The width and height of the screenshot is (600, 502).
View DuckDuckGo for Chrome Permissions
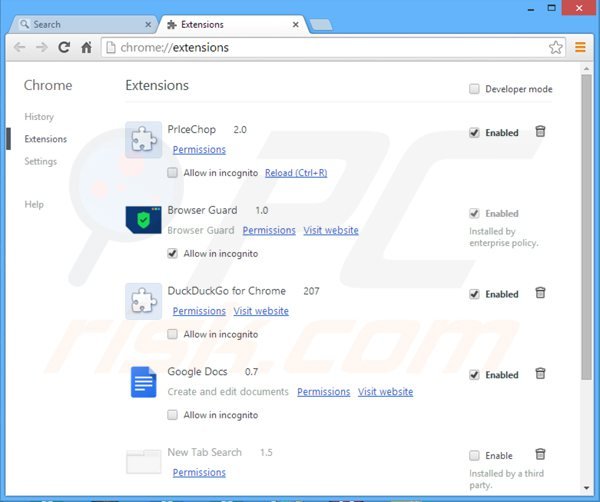point(199,311)
